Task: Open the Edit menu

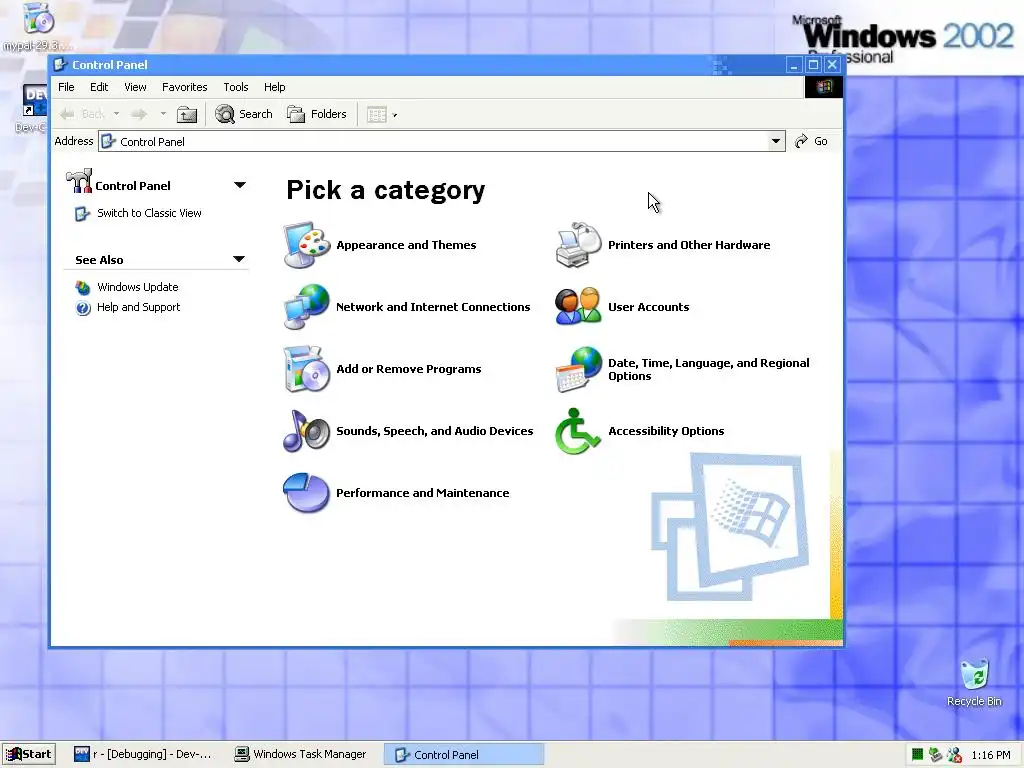Action: pyautogui.click(x=99, y=87)
